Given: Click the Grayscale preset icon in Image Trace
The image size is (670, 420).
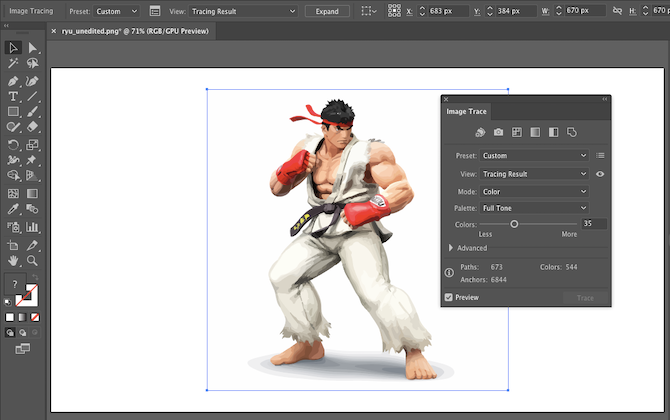Looking at the screenshot, I should click(535, 132).
